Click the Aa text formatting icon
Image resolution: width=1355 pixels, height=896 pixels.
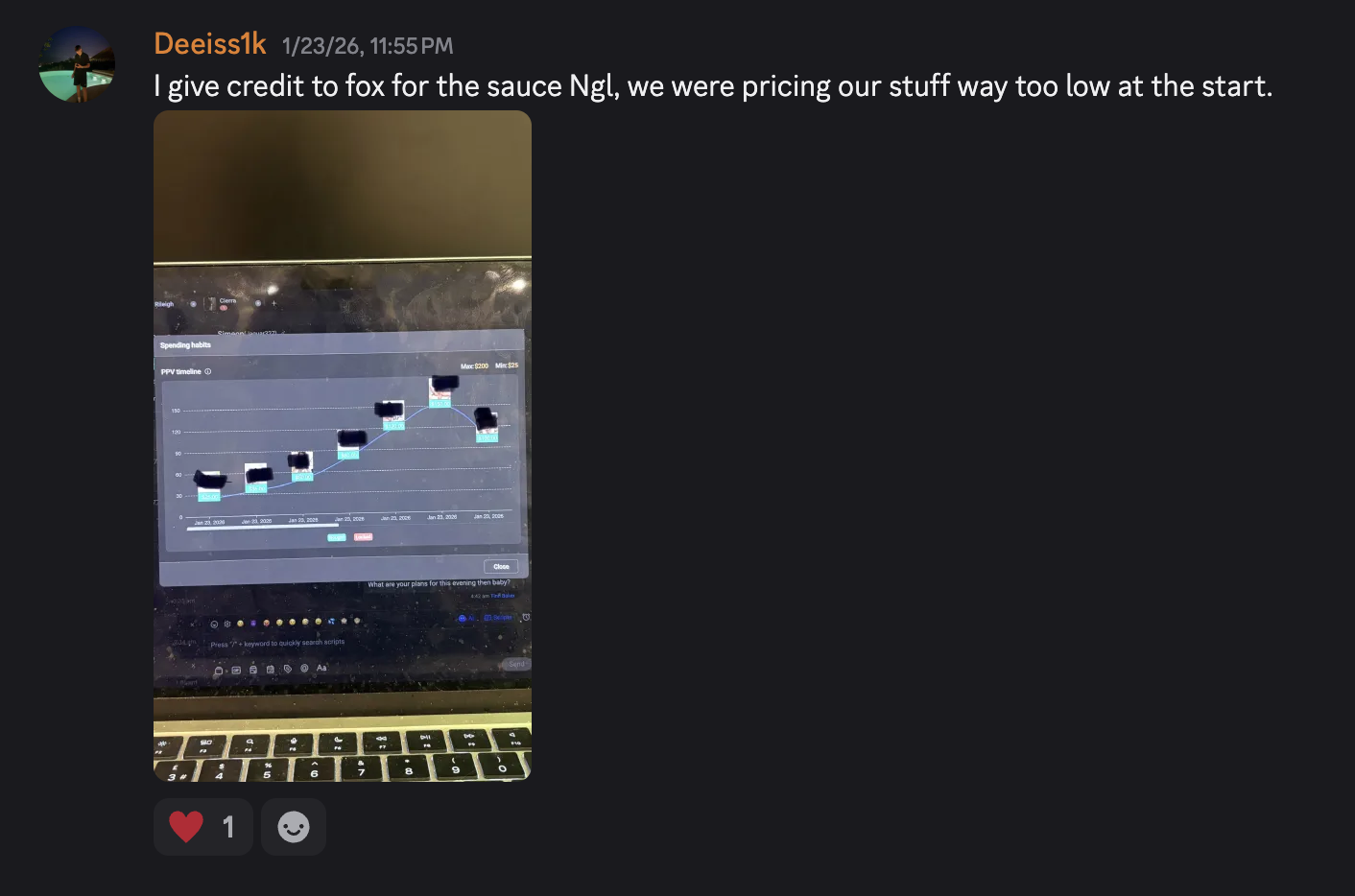click(x=321, y=668)
